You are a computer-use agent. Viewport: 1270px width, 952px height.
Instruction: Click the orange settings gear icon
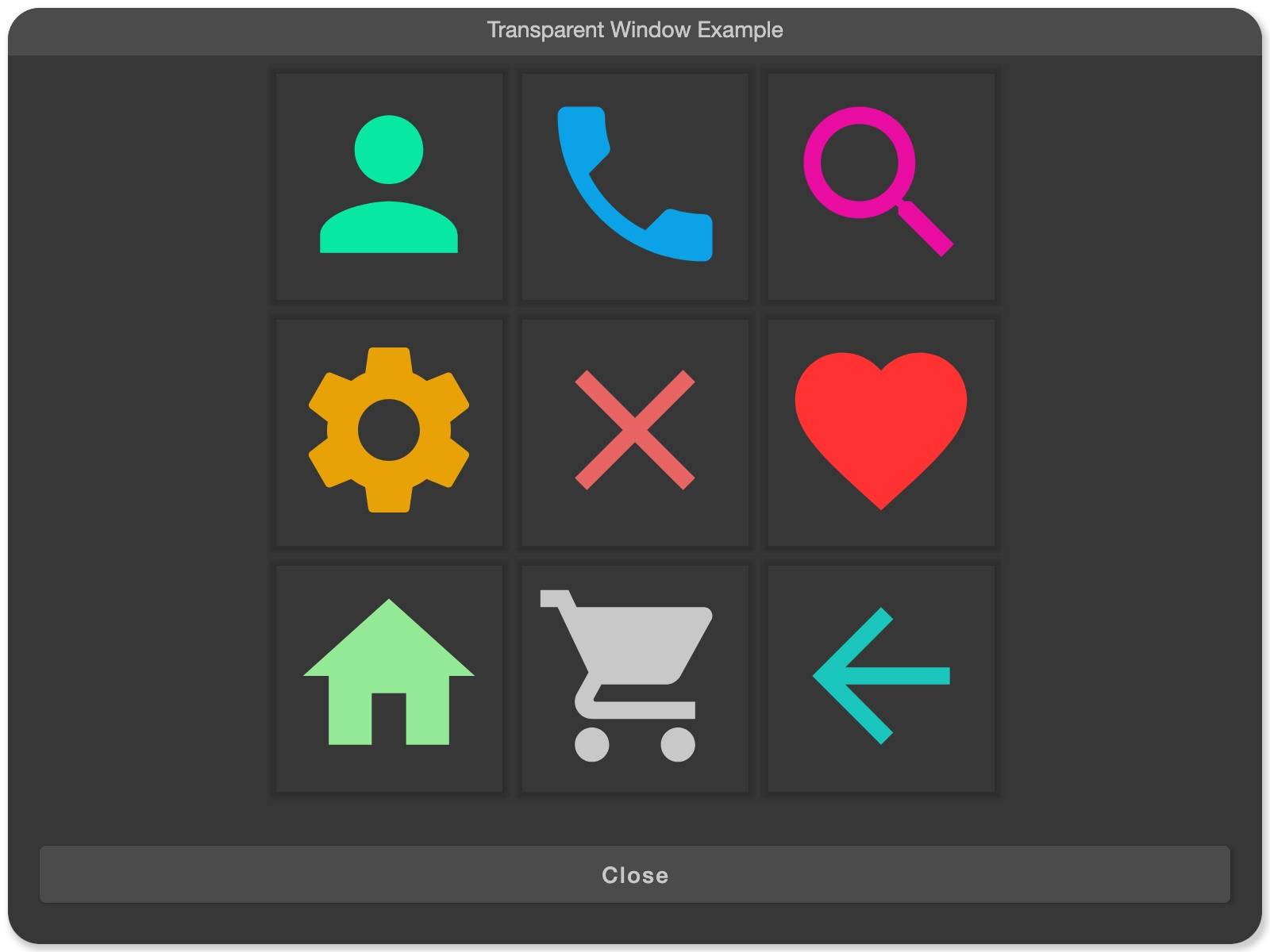[x=389, y=430]
